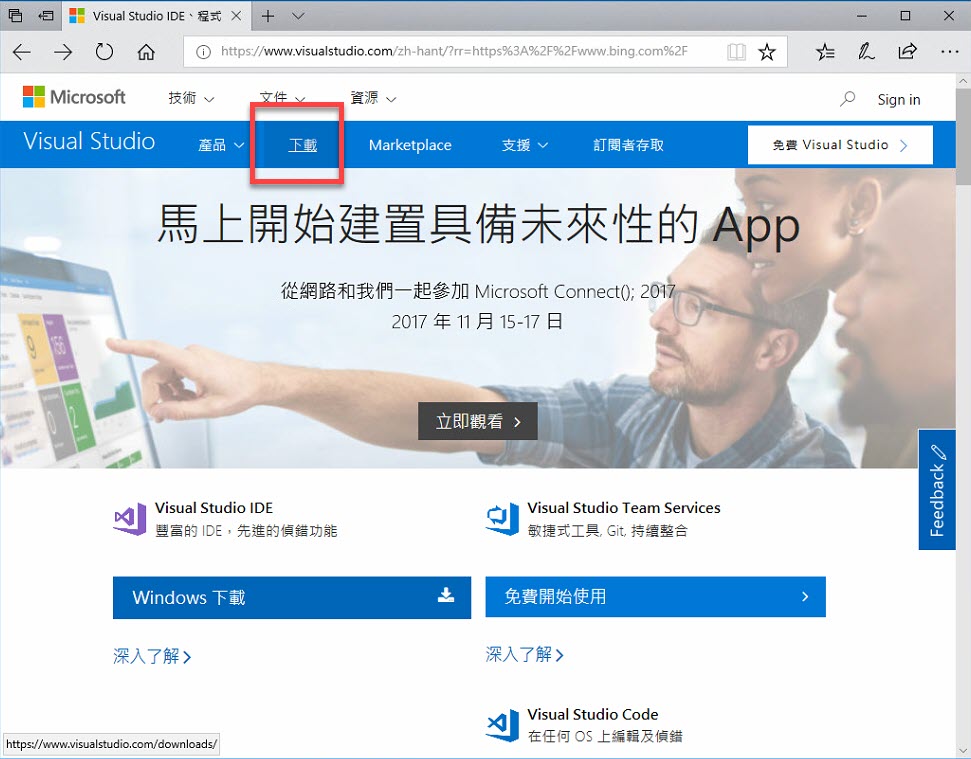Expand the 產品 dropdown menu
The width and height of the screenshot is (971, 759).
[221, 145]
